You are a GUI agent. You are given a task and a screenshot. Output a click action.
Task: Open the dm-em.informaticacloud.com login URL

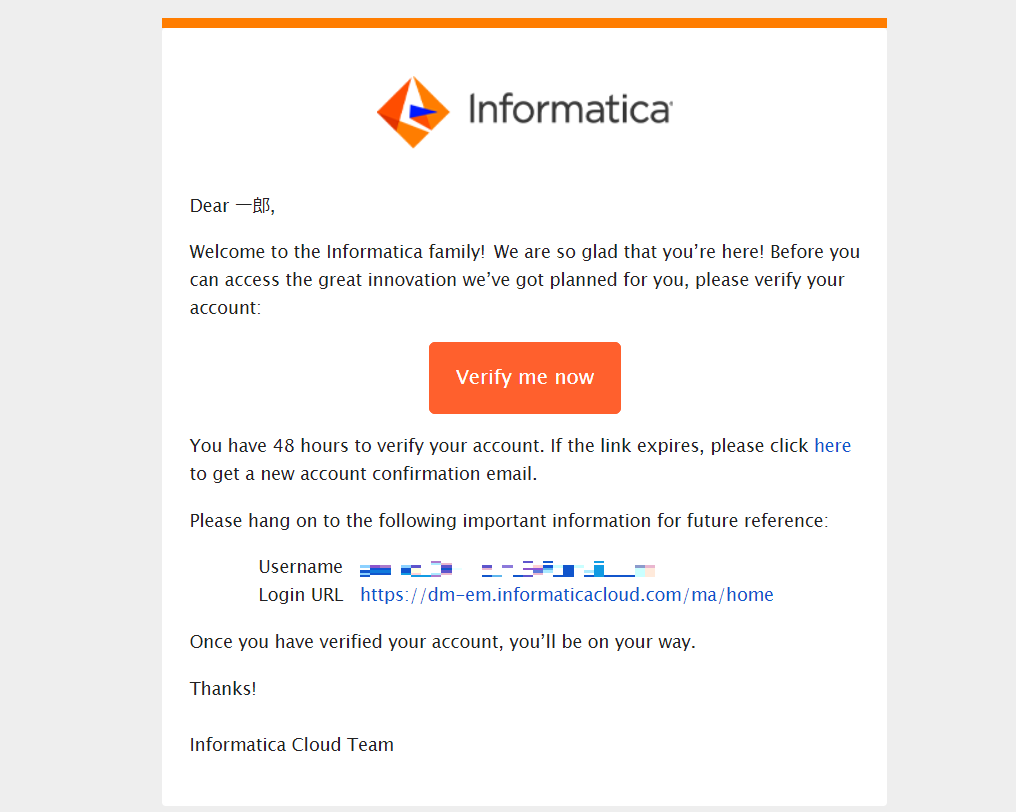click(x=566, y=595)
